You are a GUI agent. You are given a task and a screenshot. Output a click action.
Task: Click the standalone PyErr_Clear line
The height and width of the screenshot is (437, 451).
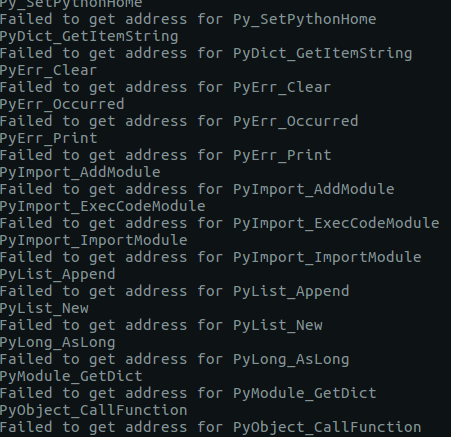pyautogui.click(x=49, y=70)
